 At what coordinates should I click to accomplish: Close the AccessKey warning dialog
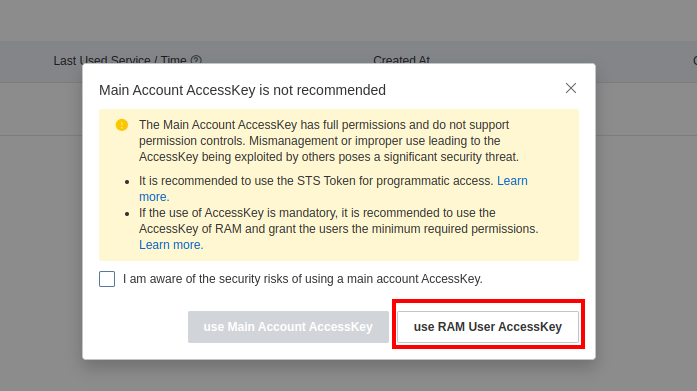(571, 88)
